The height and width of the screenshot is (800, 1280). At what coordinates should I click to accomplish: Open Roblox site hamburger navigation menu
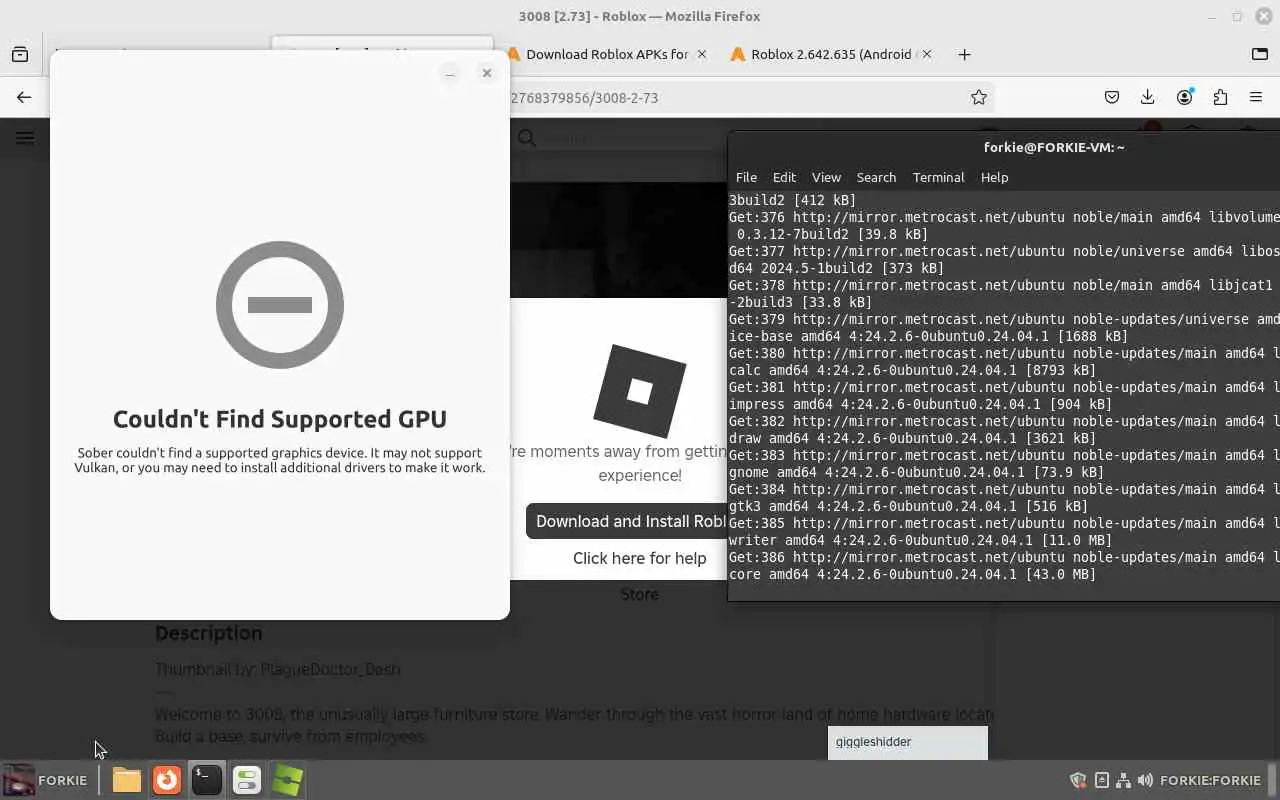click(25, 138)
